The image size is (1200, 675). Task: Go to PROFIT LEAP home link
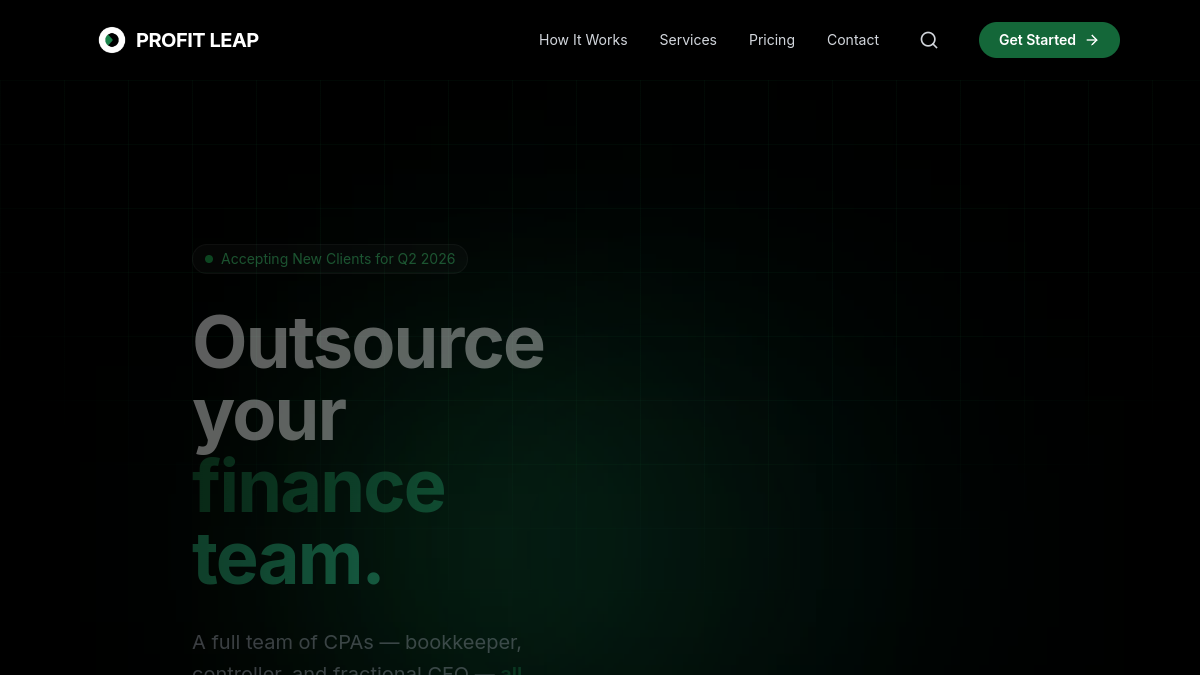[x=179, y=40]
